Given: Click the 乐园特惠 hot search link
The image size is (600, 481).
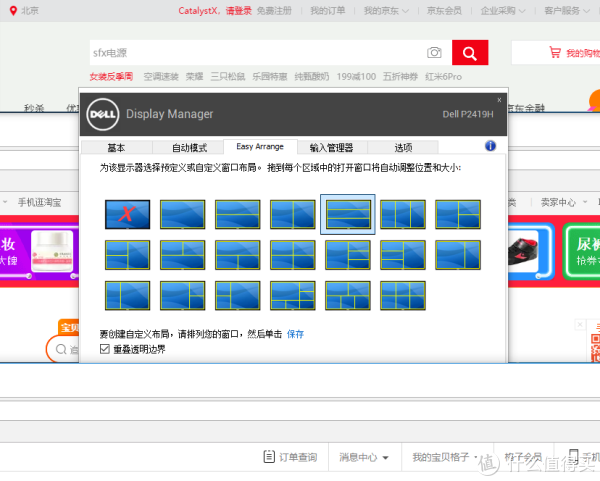Looking at the screenshot, I should [270, 77].
